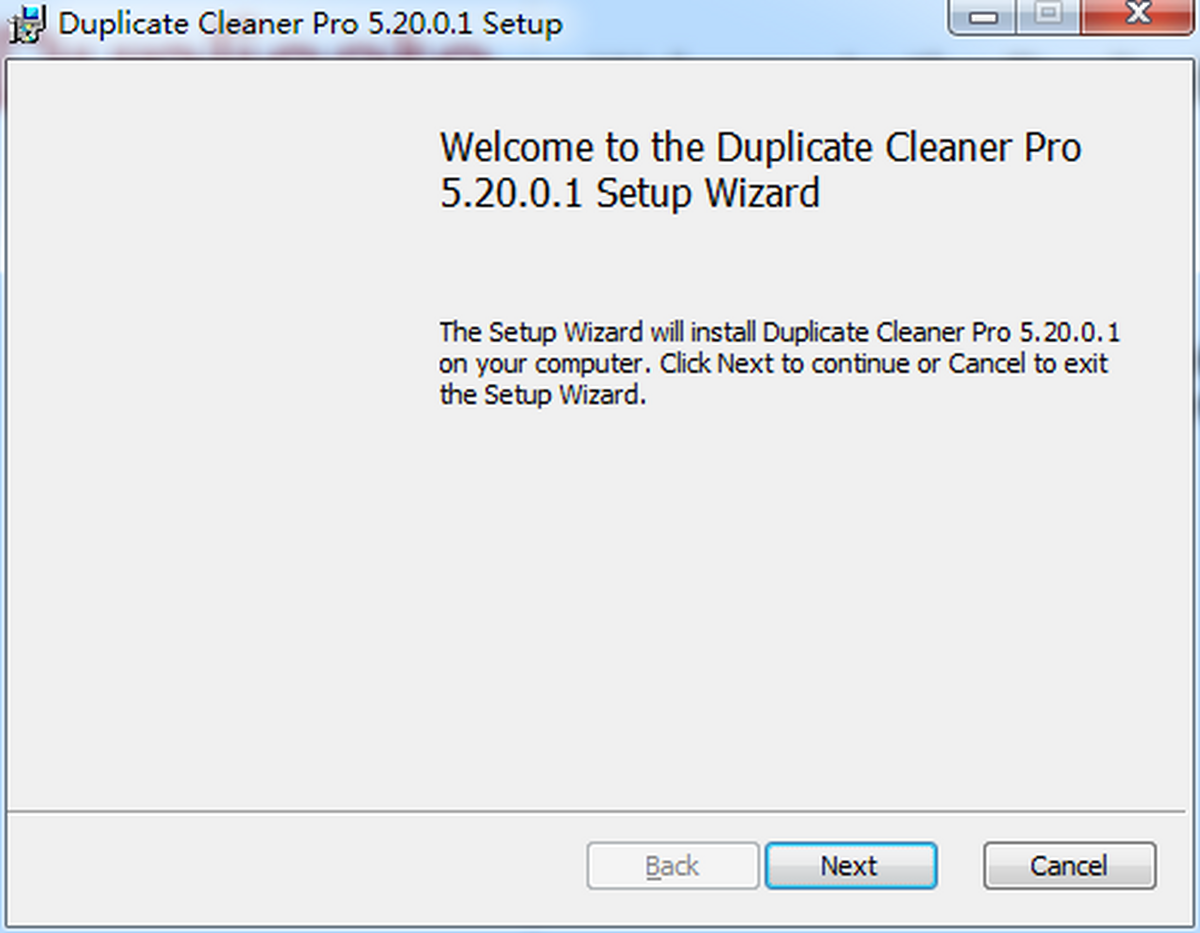Click the installer icon in the title bar
Image resolution: width=1200 pixels, height=933 pixels.
[27, 23]
